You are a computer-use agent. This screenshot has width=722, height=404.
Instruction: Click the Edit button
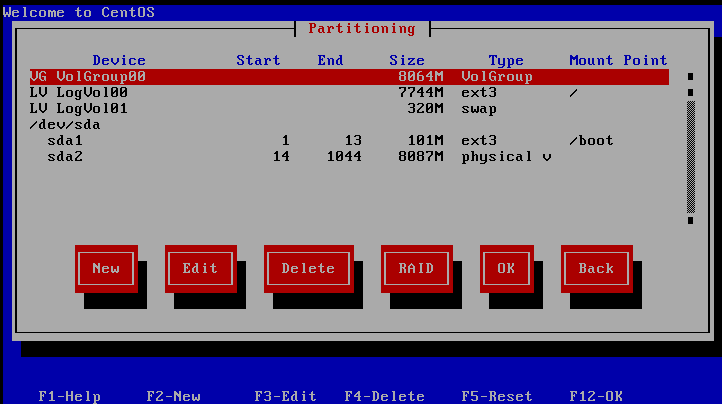[x=200, y=268]
